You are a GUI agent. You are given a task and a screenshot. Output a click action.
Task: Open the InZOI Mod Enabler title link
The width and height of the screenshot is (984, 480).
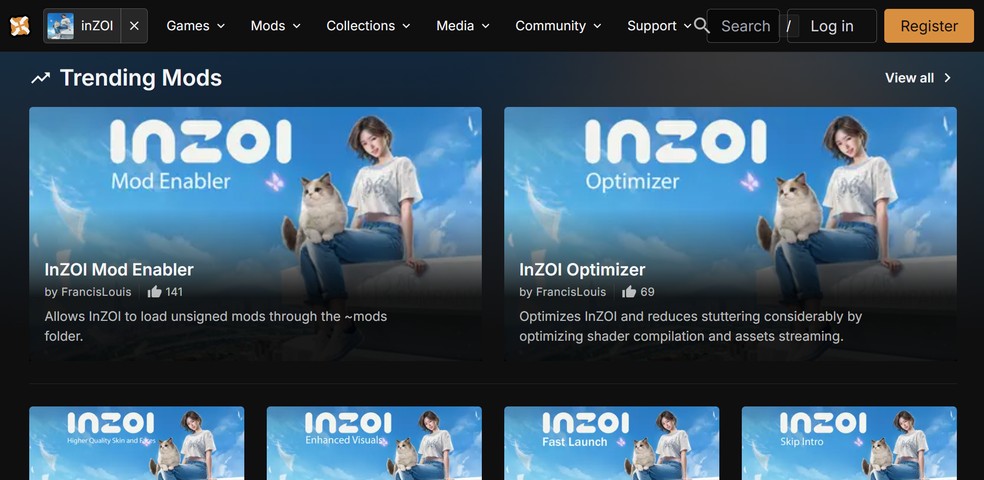click(119, 270)
